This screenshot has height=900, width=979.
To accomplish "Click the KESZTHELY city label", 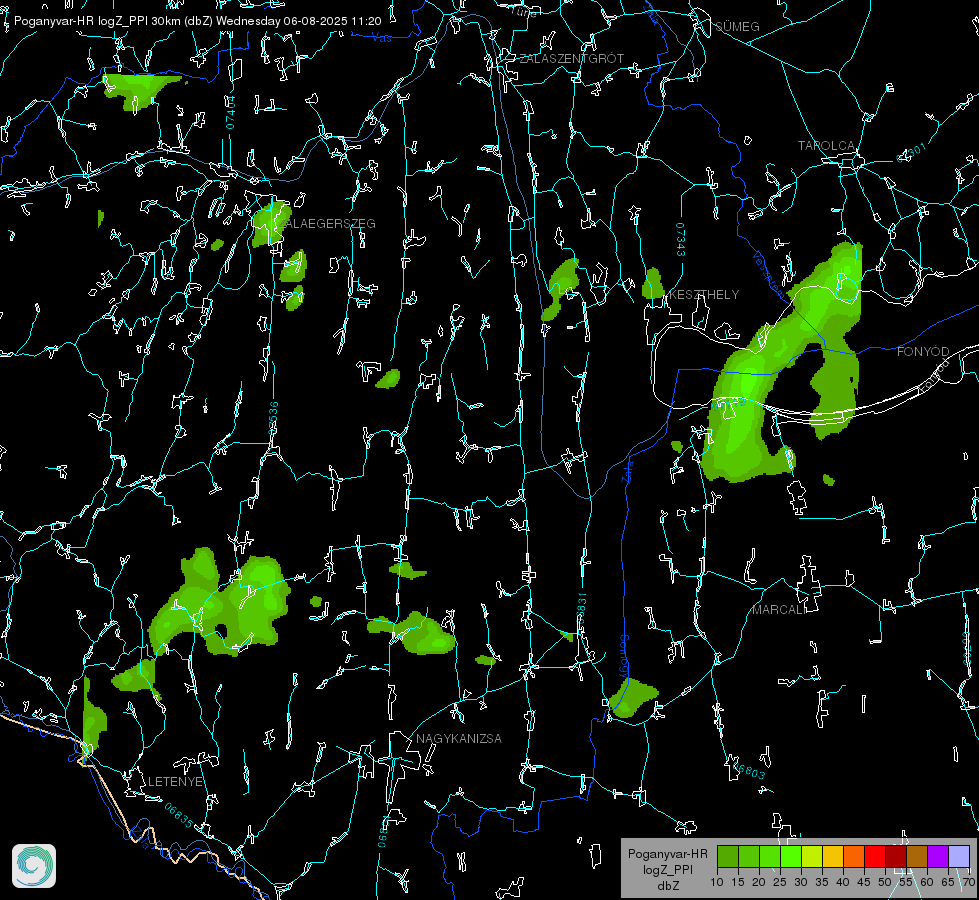I will [x=704, y=294].
